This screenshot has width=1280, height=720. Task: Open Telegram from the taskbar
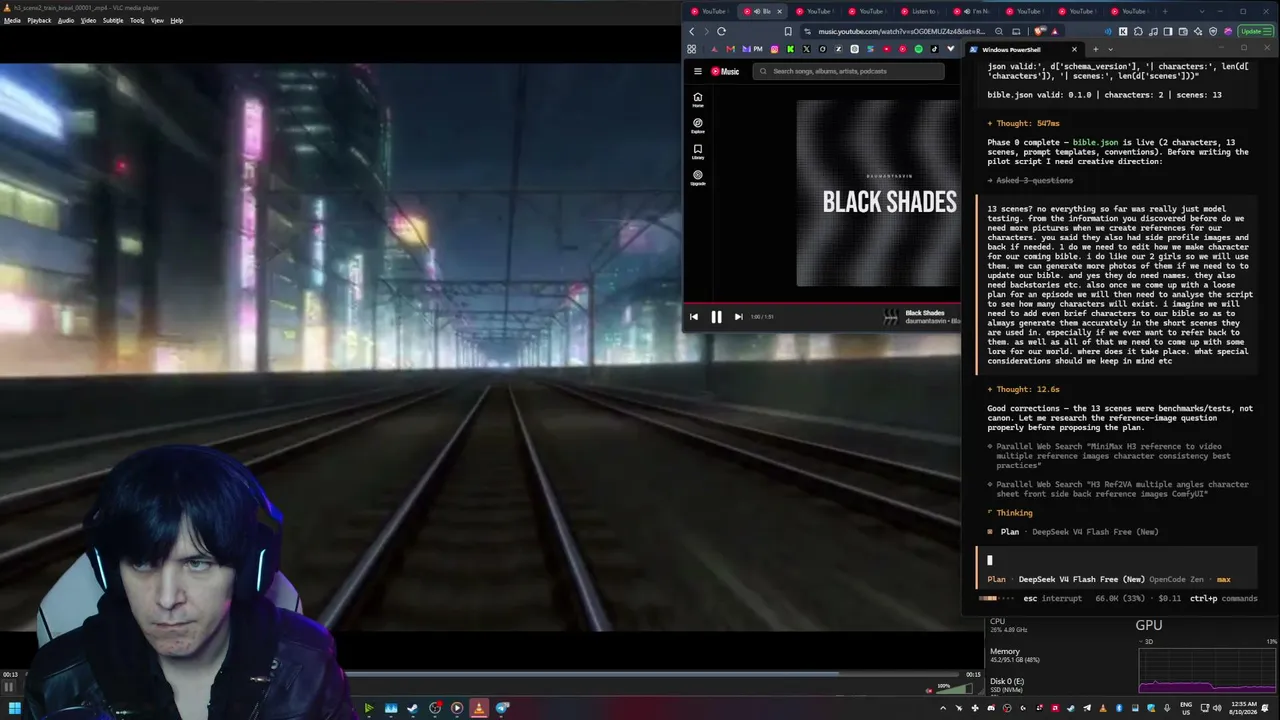click(502, 708)
